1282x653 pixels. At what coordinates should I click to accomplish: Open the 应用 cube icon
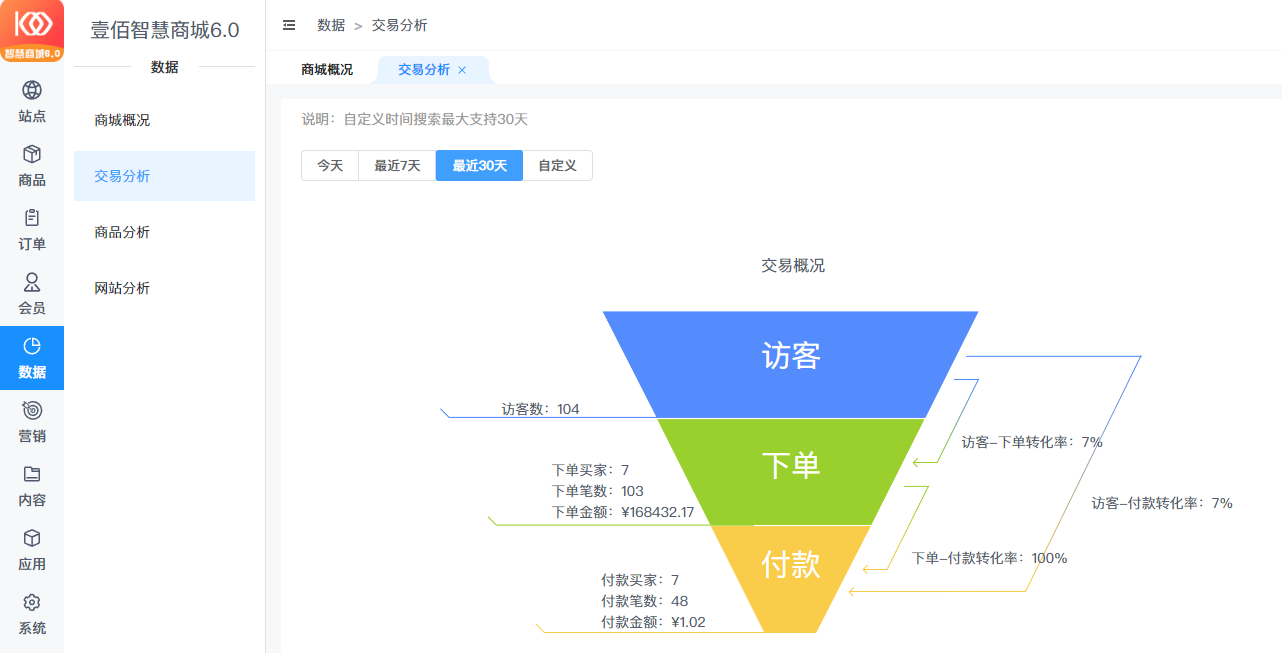pyautogui.click(x=32, y=538)
